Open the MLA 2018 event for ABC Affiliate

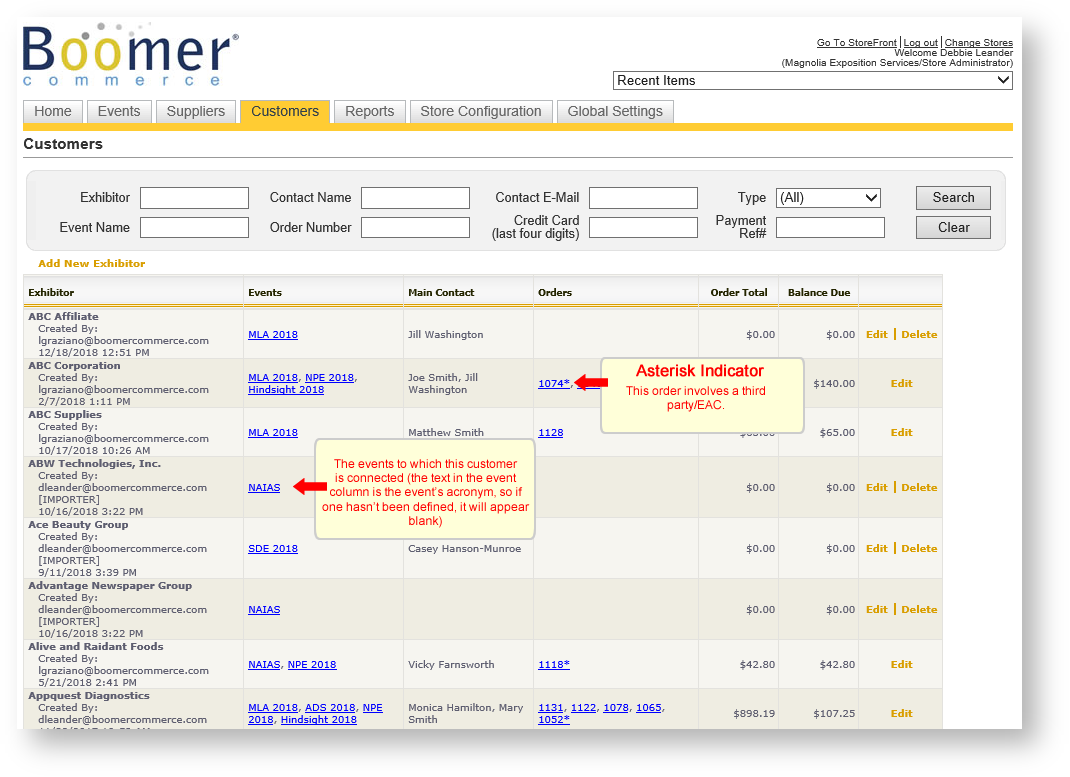tap(272, 334)
